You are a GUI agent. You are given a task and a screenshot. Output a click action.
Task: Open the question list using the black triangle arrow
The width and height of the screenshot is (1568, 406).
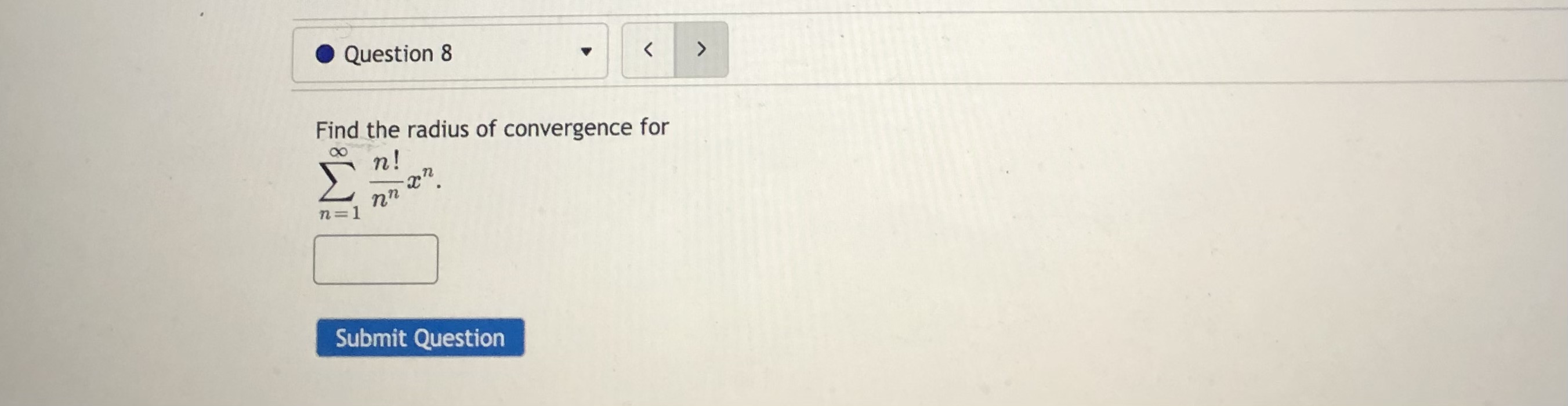(x=585, y=52)
